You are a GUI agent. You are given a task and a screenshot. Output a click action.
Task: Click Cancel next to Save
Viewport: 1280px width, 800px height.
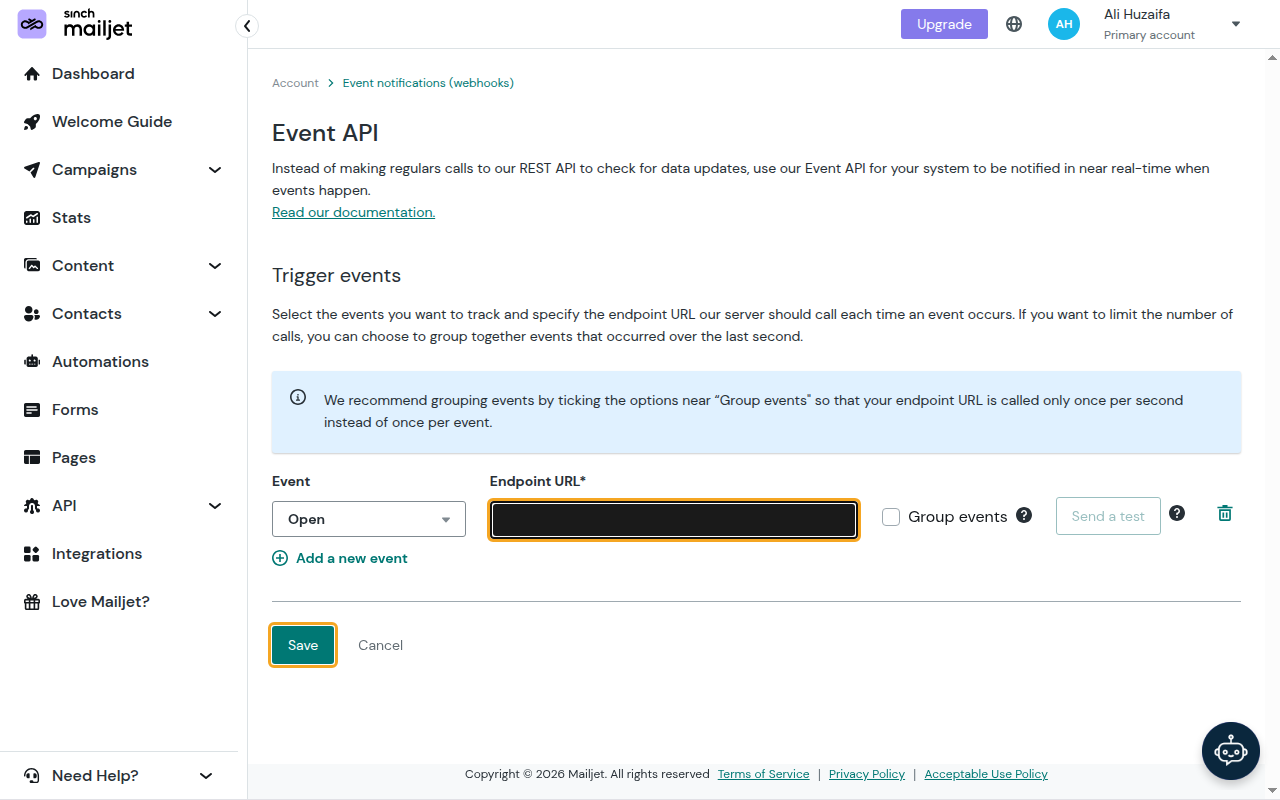380,645
